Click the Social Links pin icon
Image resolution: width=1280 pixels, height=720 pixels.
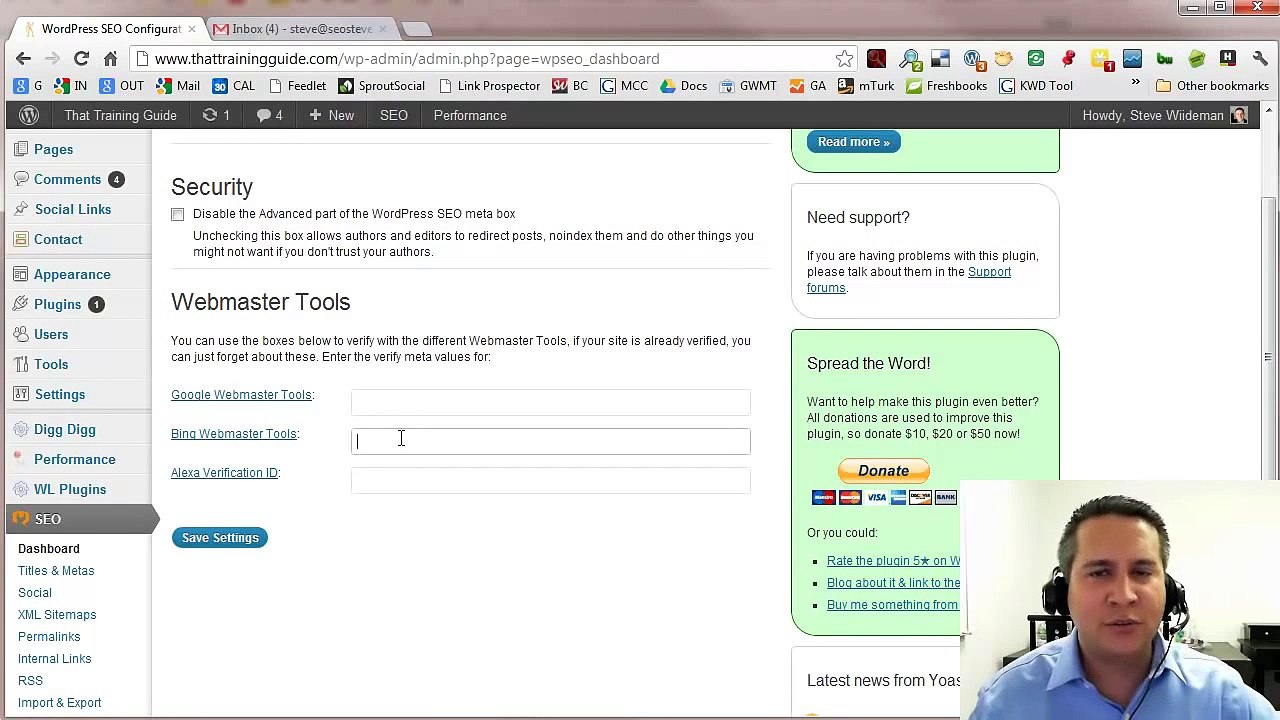point(21,209)
